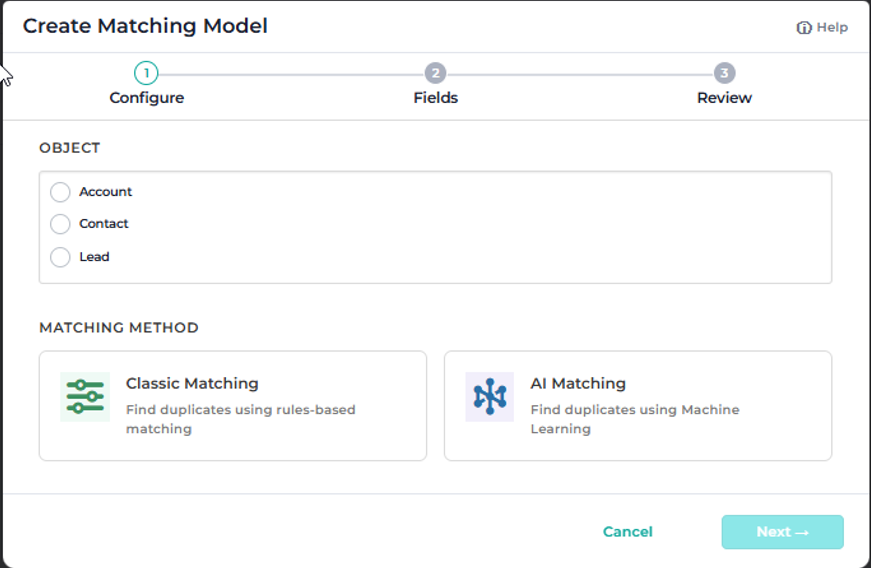Viewport: 871px width, 568px height.
Task: Click the Next button
Action: (x=783, y=532)
